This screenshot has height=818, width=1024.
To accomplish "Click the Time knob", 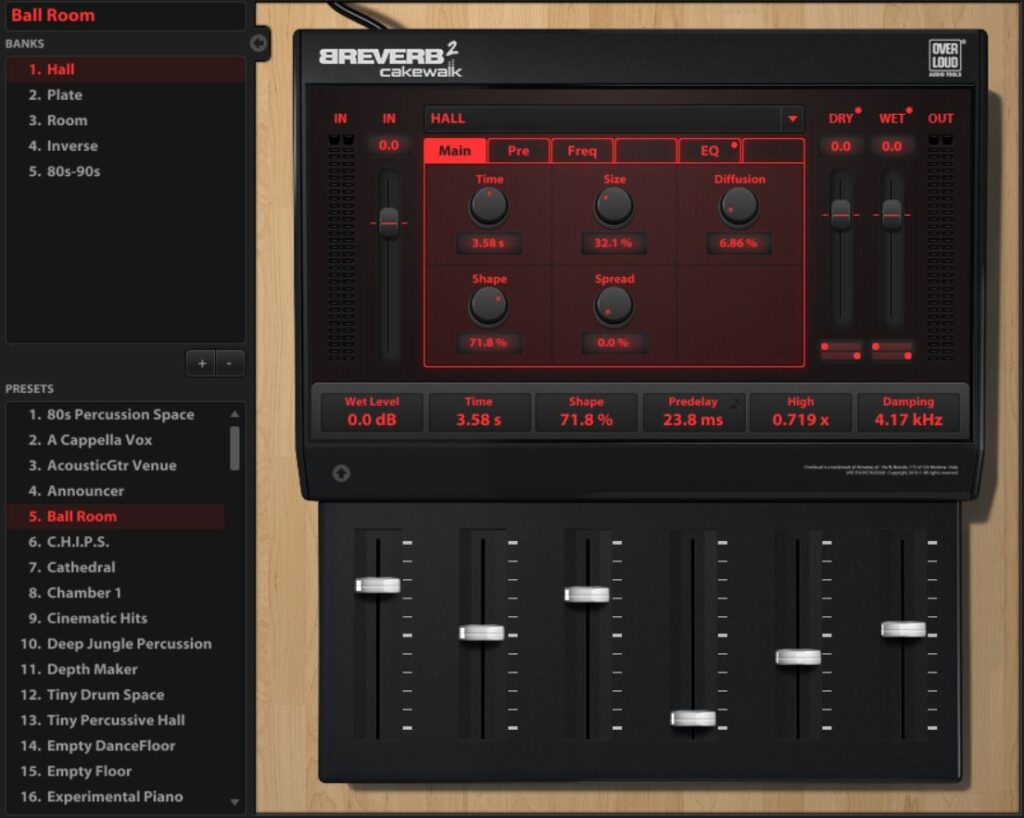I will point(488,206).
